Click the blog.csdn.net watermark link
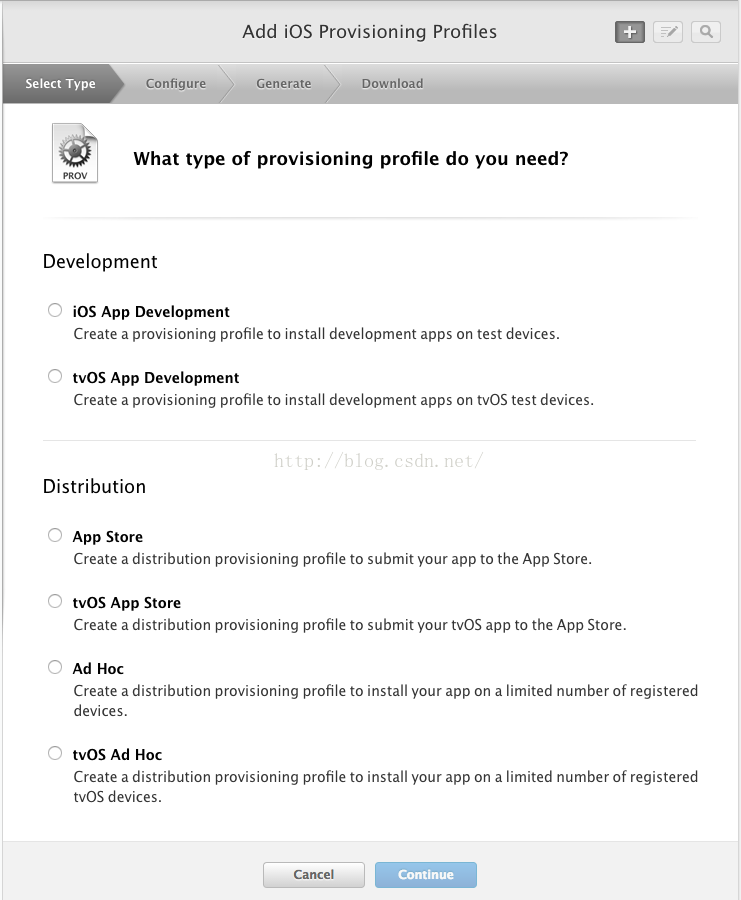 coord(379,461)
